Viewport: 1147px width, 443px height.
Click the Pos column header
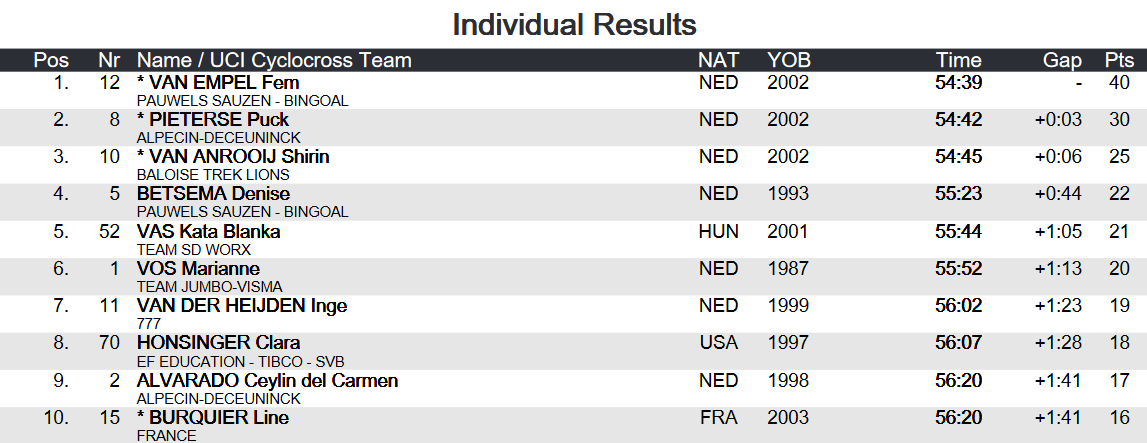(x=51, y=60)
